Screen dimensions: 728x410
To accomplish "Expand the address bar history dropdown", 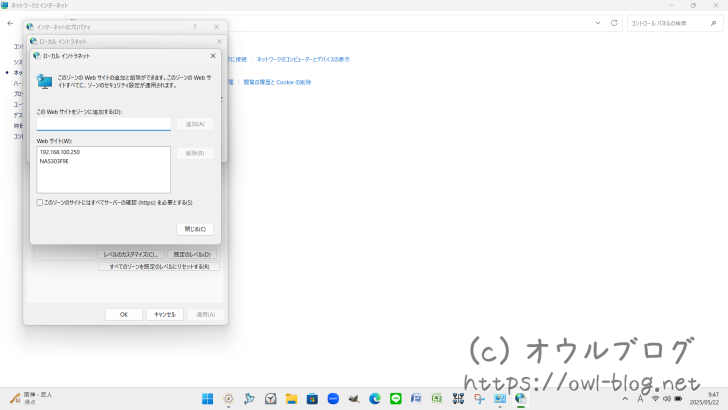I will (x=598, y=23).
